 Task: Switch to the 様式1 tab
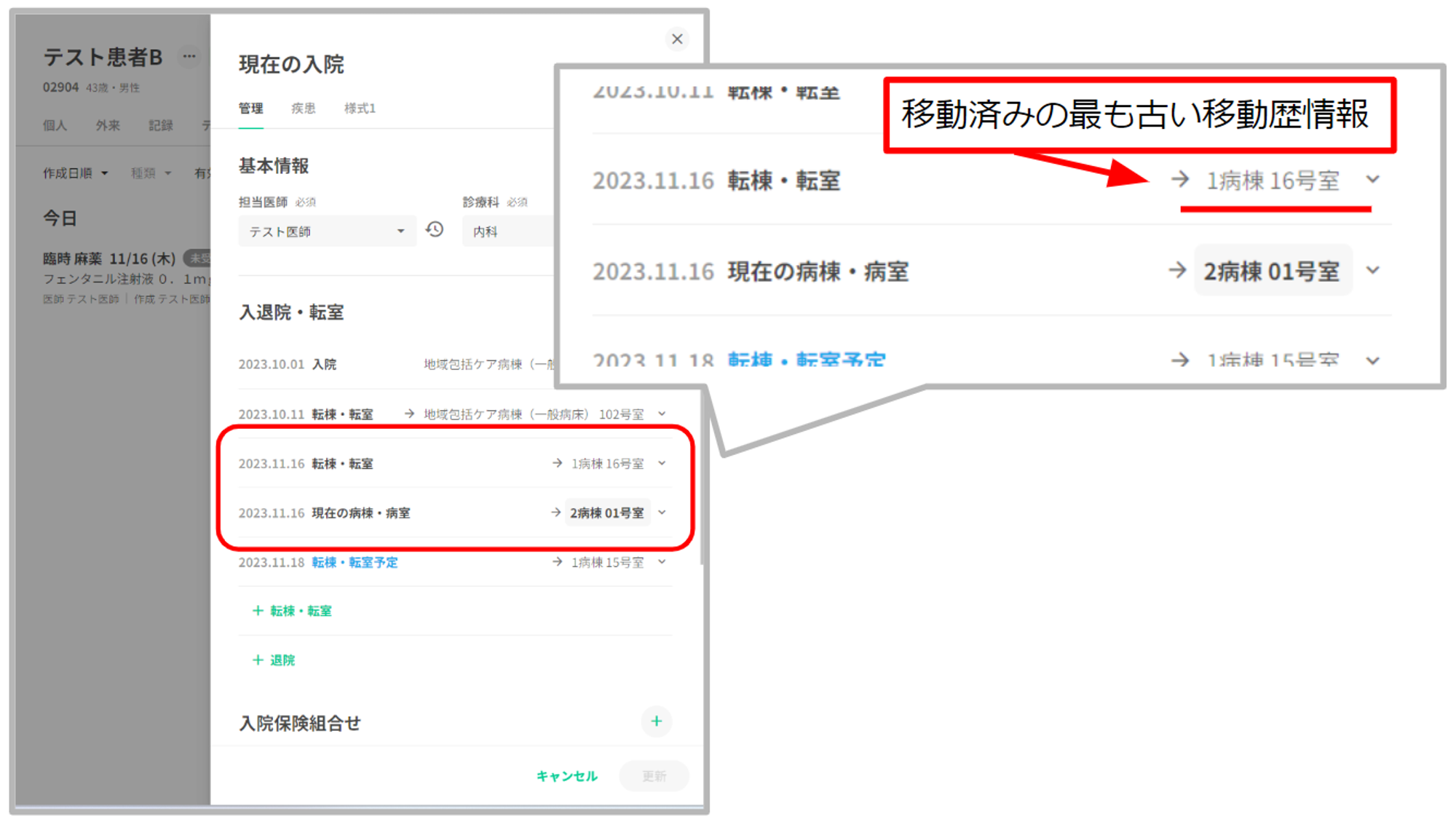(360, 108)
